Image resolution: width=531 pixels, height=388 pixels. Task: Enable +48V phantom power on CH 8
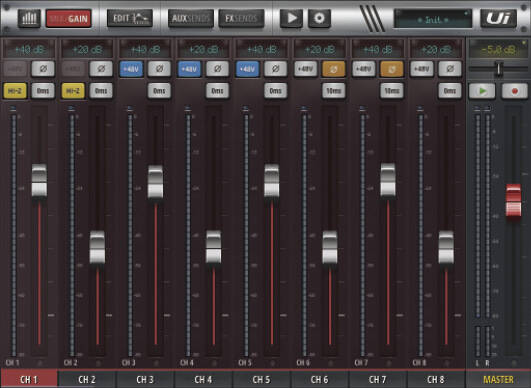pyautogui.click(x=422, y=69)
